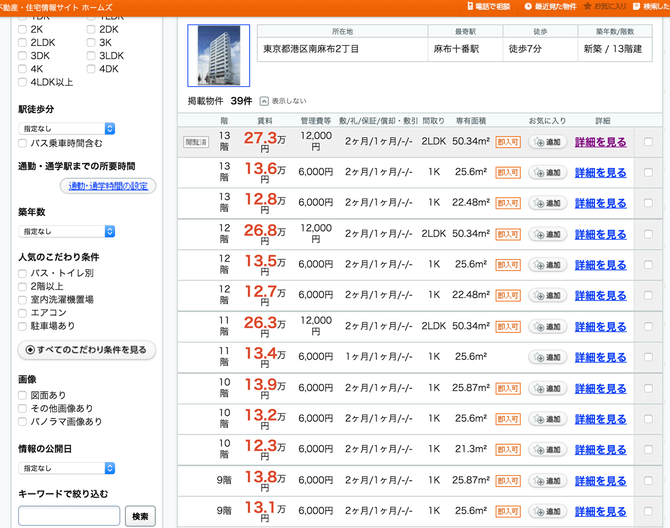This screenshot has height=528, width=670.
Task: Click the keyword search input field
Action: pyautogui.click(x=69, y=516)
